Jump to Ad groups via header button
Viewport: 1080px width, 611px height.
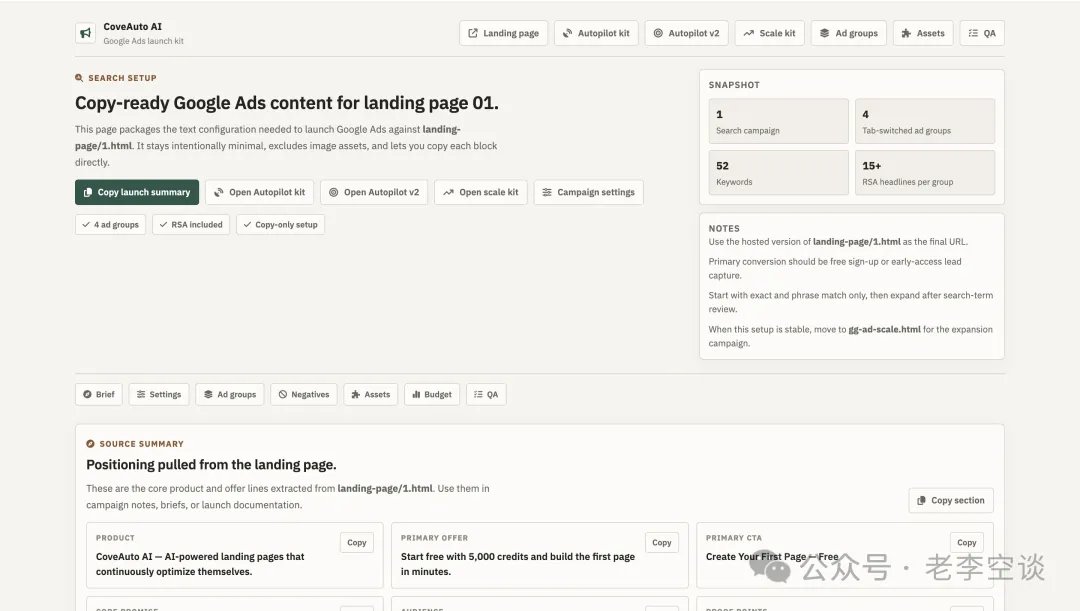point(849,33)
